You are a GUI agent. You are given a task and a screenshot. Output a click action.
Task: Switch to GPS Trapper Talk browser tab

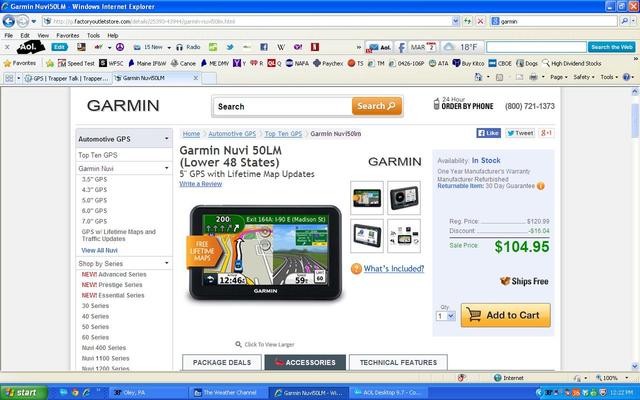[x=67, y=78]
